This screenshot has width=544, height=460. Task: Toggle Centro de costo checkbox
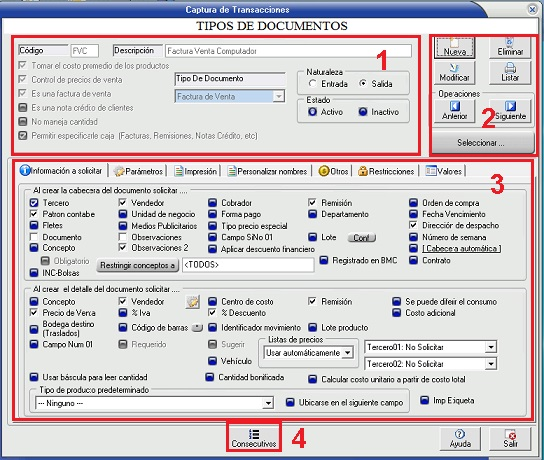212,302
